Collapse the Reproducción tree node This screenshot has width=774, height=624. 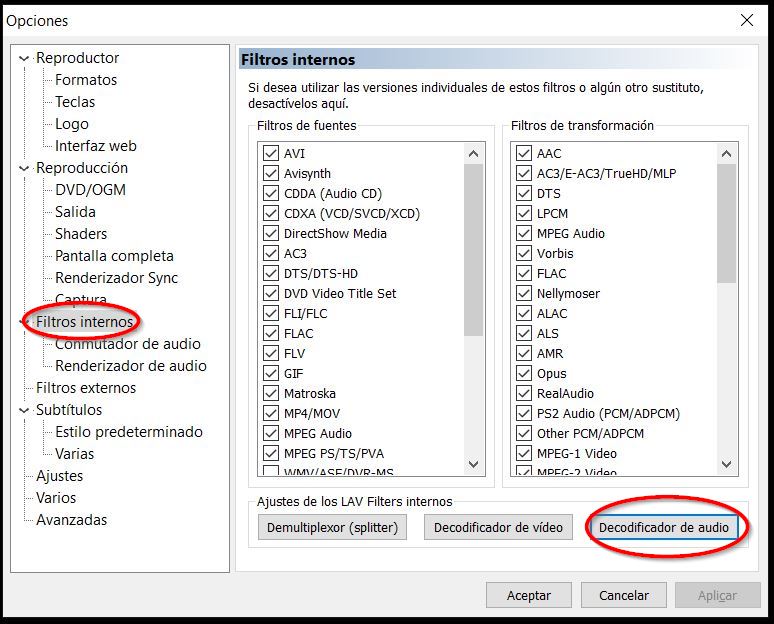tap(23, 168)
